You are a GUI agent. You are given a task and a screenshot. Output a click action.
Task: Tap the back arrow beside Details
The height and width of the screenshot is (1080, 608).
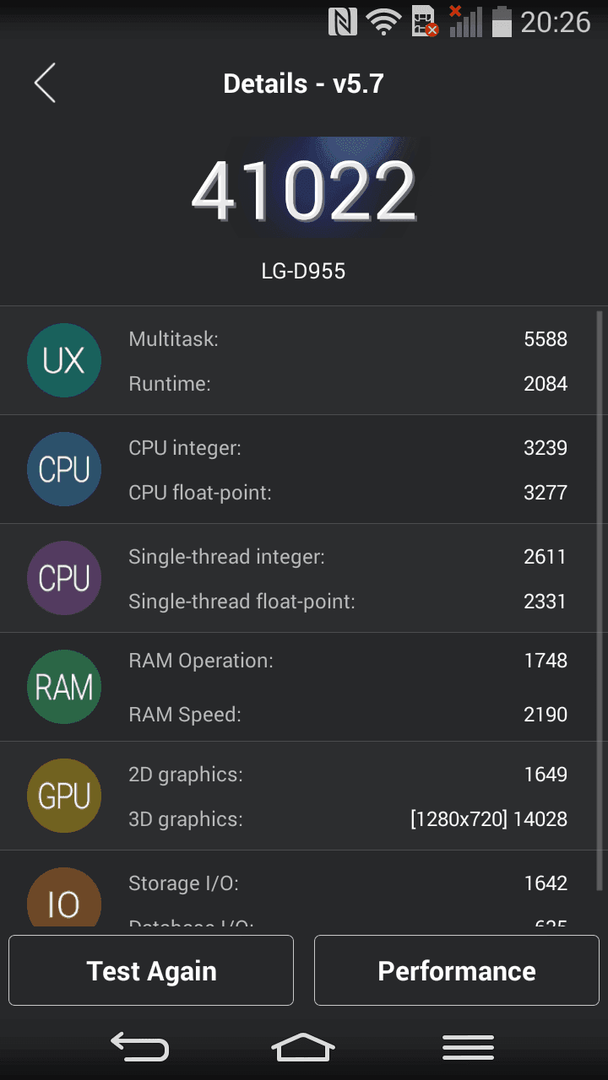pyautogui.click(x=45, y=83)
